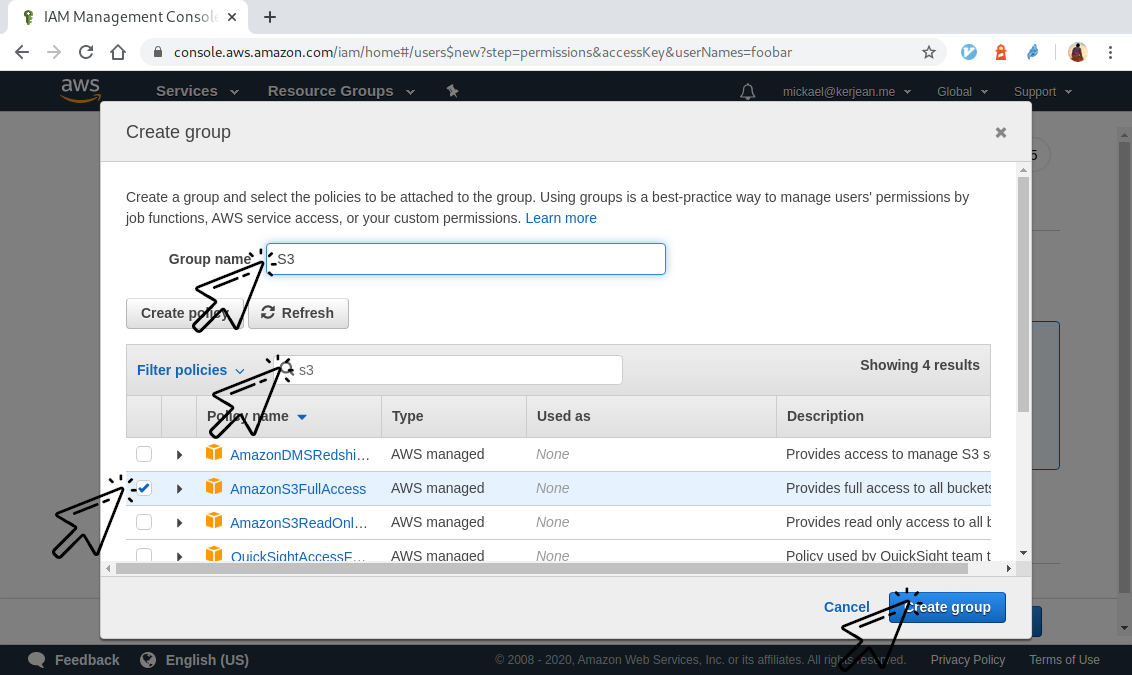The width and height of the screenshot is (1132, 675).
Task: Click the AWS logo
Action: pyautogui.click(x=80, y=90)
